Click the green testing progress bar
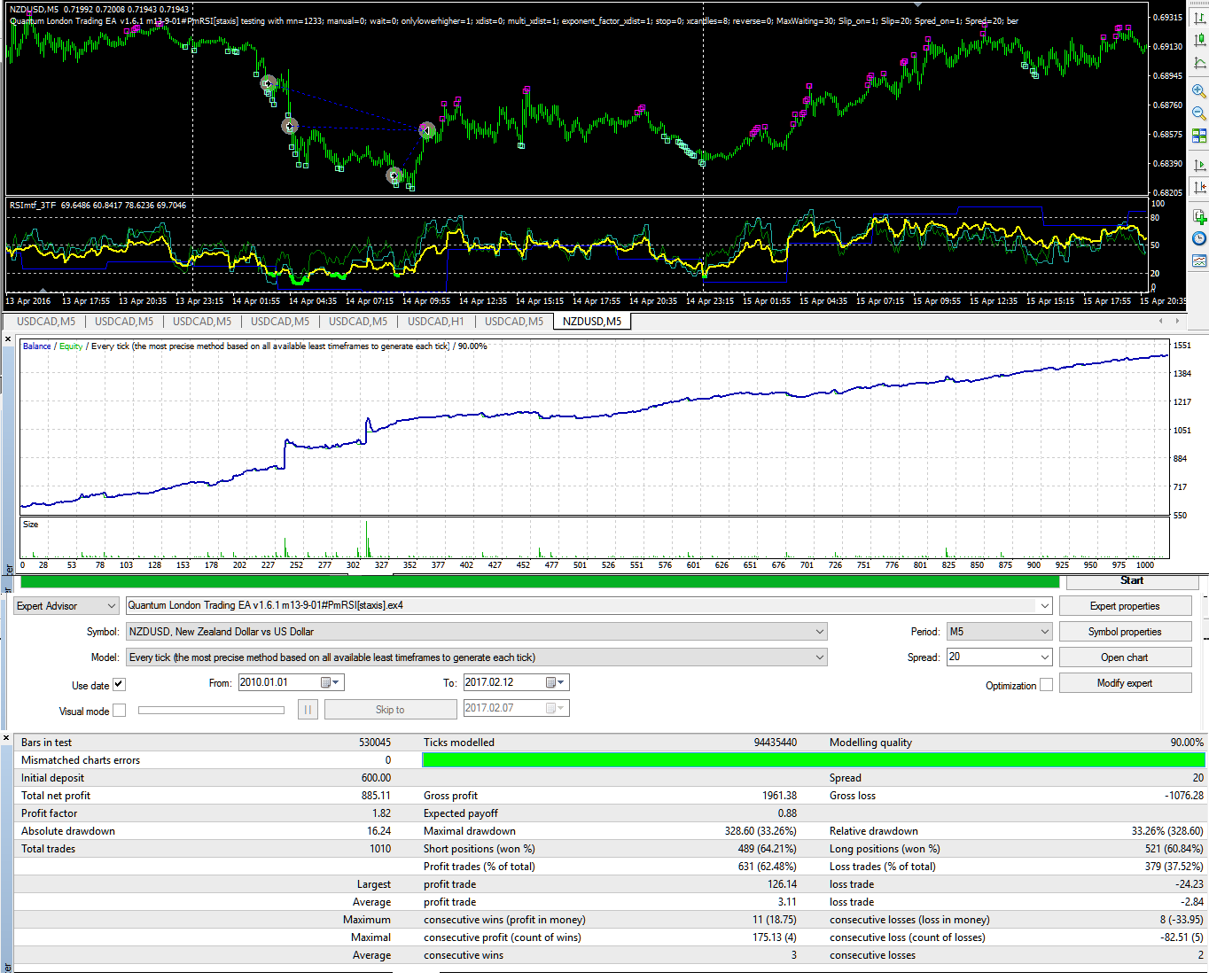 click(x=540, y=582)
